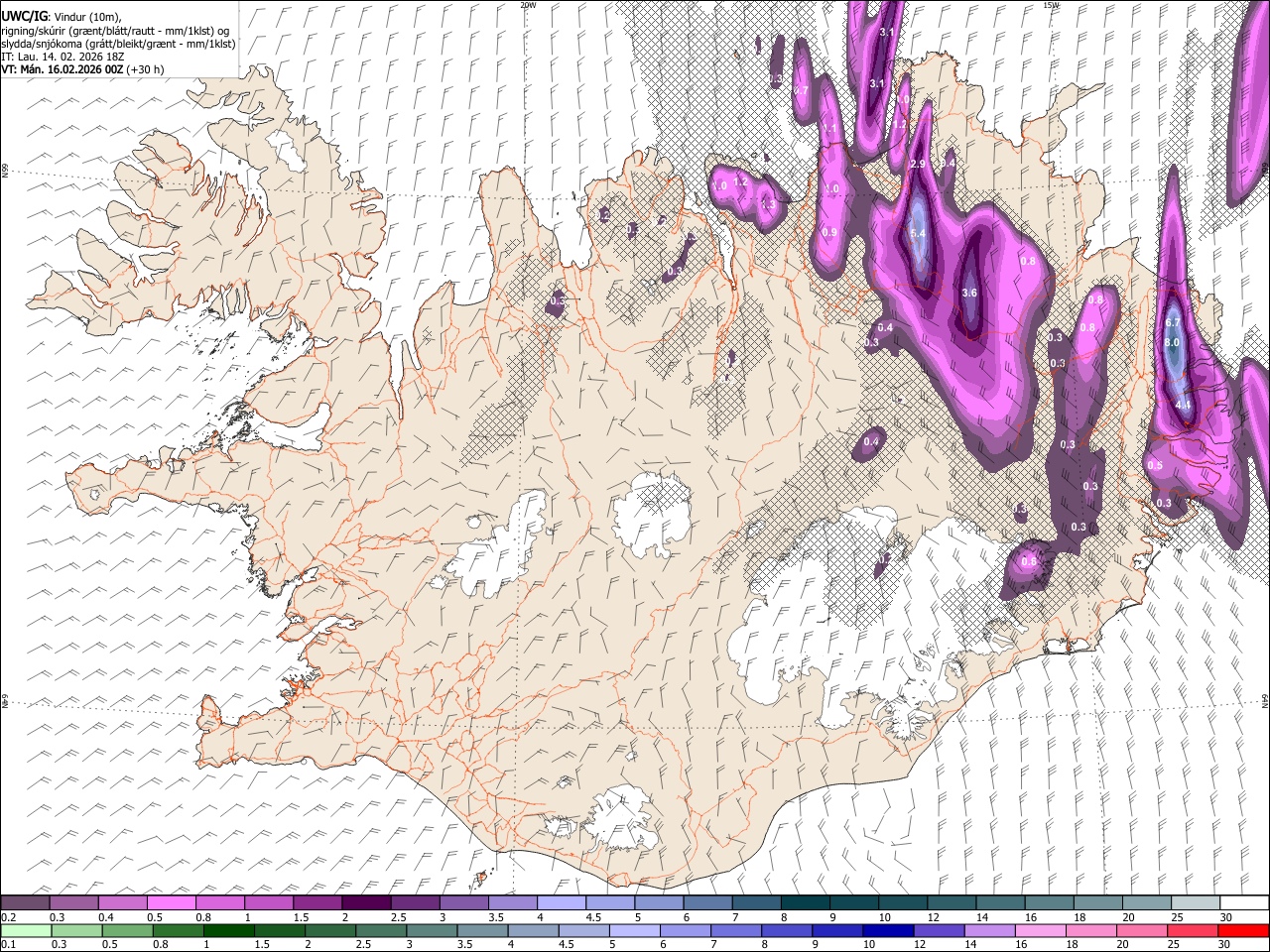Click the 20W longitude label
The height and width of the screenshot is (952, 1270).
click(x=528, y=5)
